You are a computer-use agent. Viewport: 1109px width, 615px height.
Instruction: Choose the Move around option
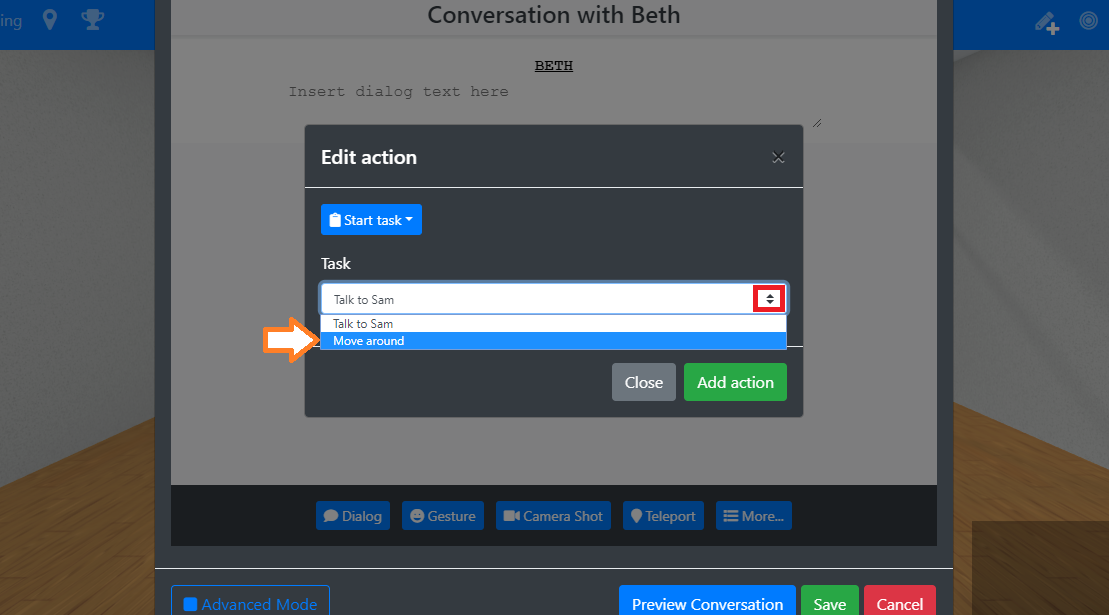tap(553, 341)
